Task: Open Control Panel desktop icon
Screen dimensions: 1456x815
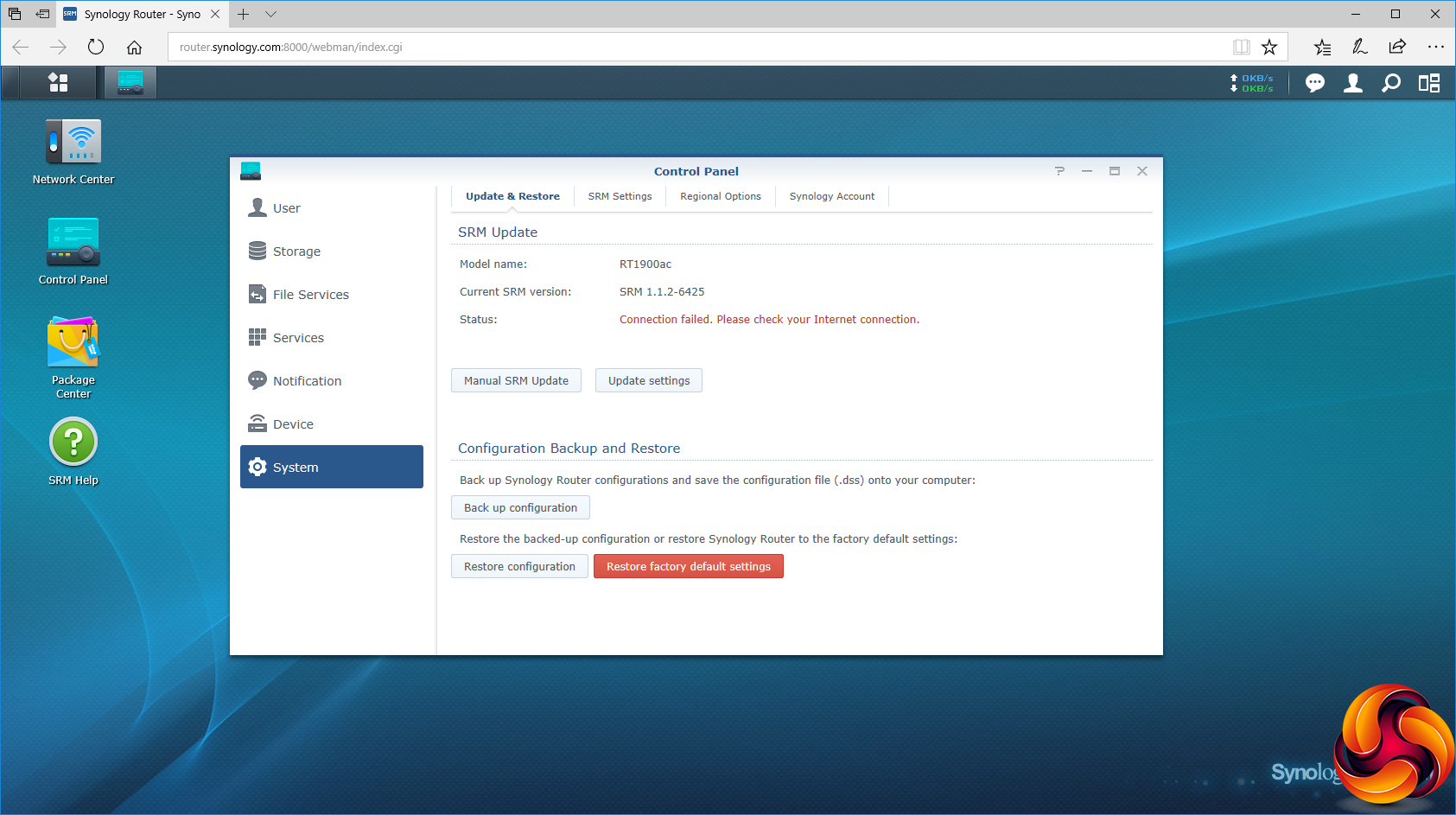Action: 73,252
